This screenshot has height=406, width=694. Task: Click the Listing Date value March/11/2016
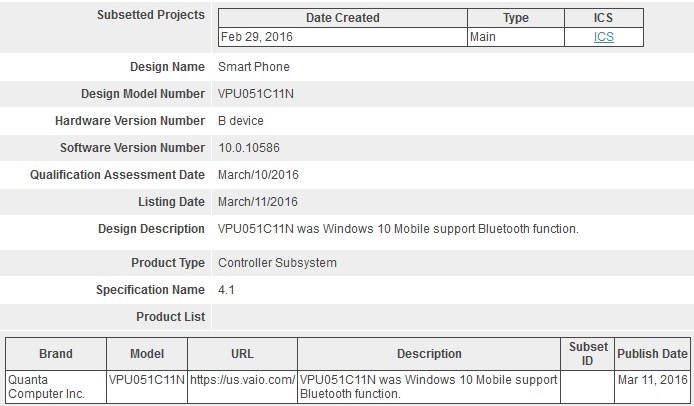tap(258, 202)
